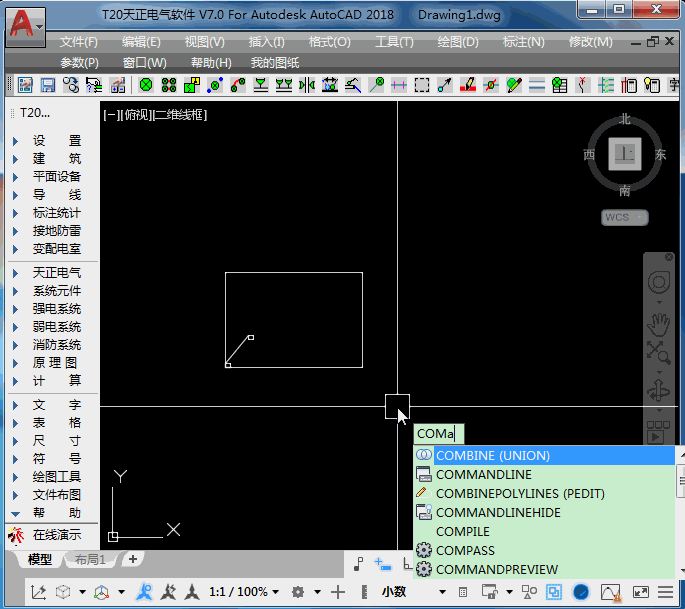Switch to the 布局1 layout tab

point(90,560)
